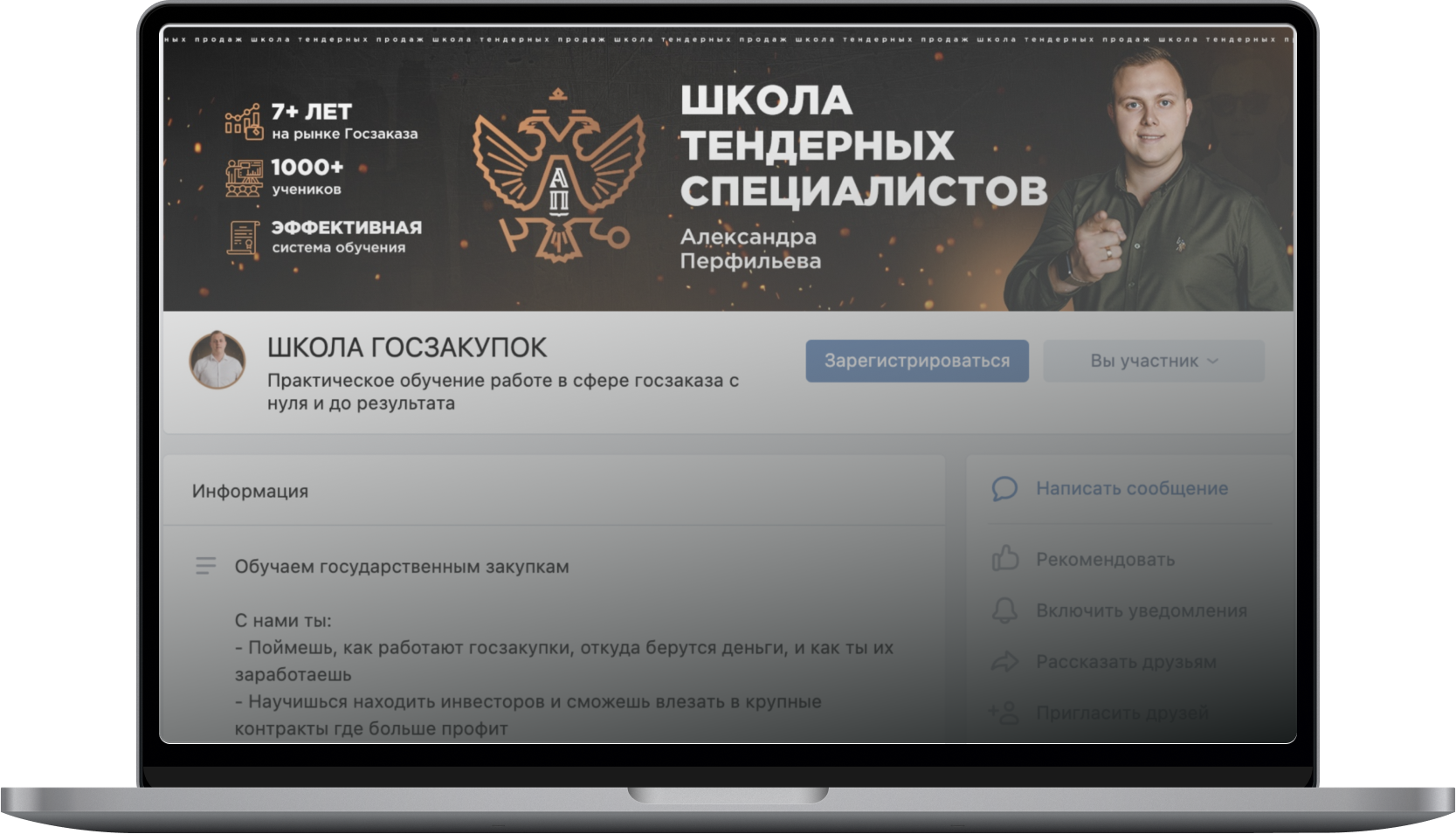1456x834 pixels.
Task: Click the document icon beside ЭФФЕКТИВНАЯ
Action: click(x=244, y=238)
